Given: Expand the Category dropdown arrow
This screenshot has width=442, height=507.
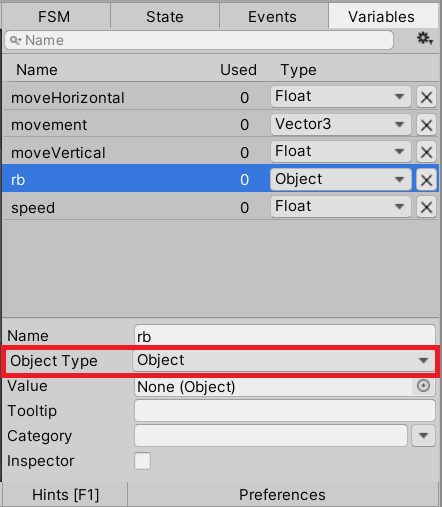Looking at the screenshot, I should pos(423,435).
